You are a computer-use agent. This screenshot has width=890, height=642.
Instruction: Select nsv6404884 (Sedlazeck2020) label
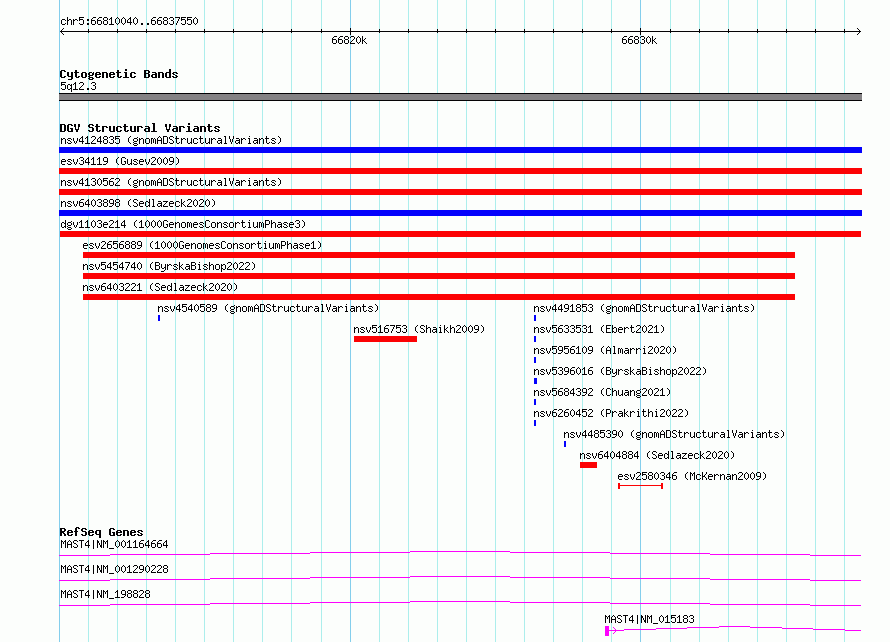click(x=657, y=455)
